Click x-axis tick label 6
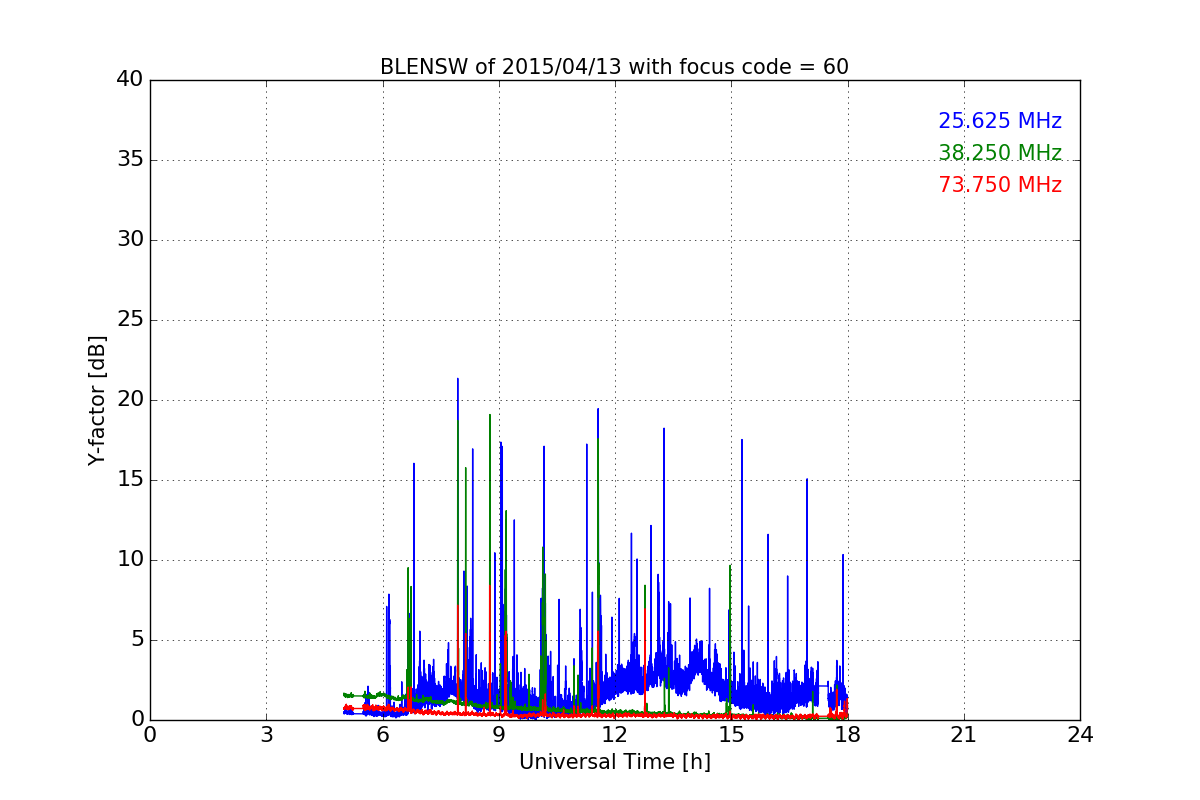 [382, 735]
